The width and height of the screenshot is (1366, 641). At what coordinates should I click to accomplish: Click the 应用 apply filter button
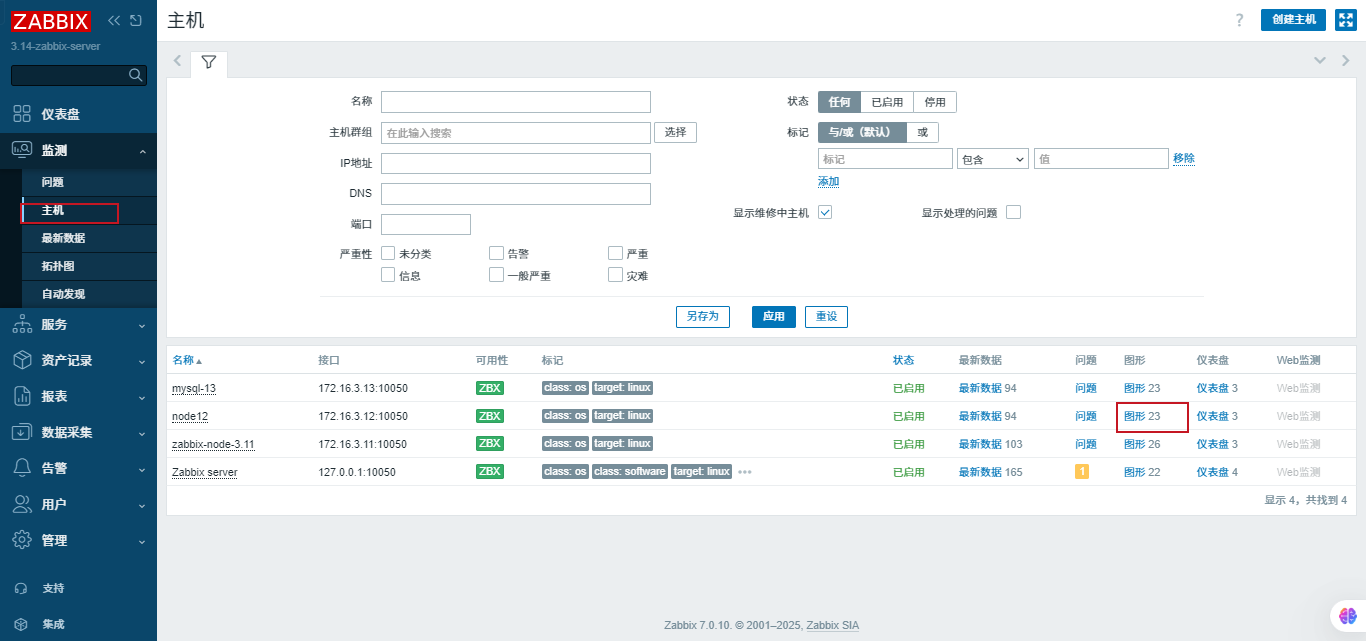click(774, 316)
